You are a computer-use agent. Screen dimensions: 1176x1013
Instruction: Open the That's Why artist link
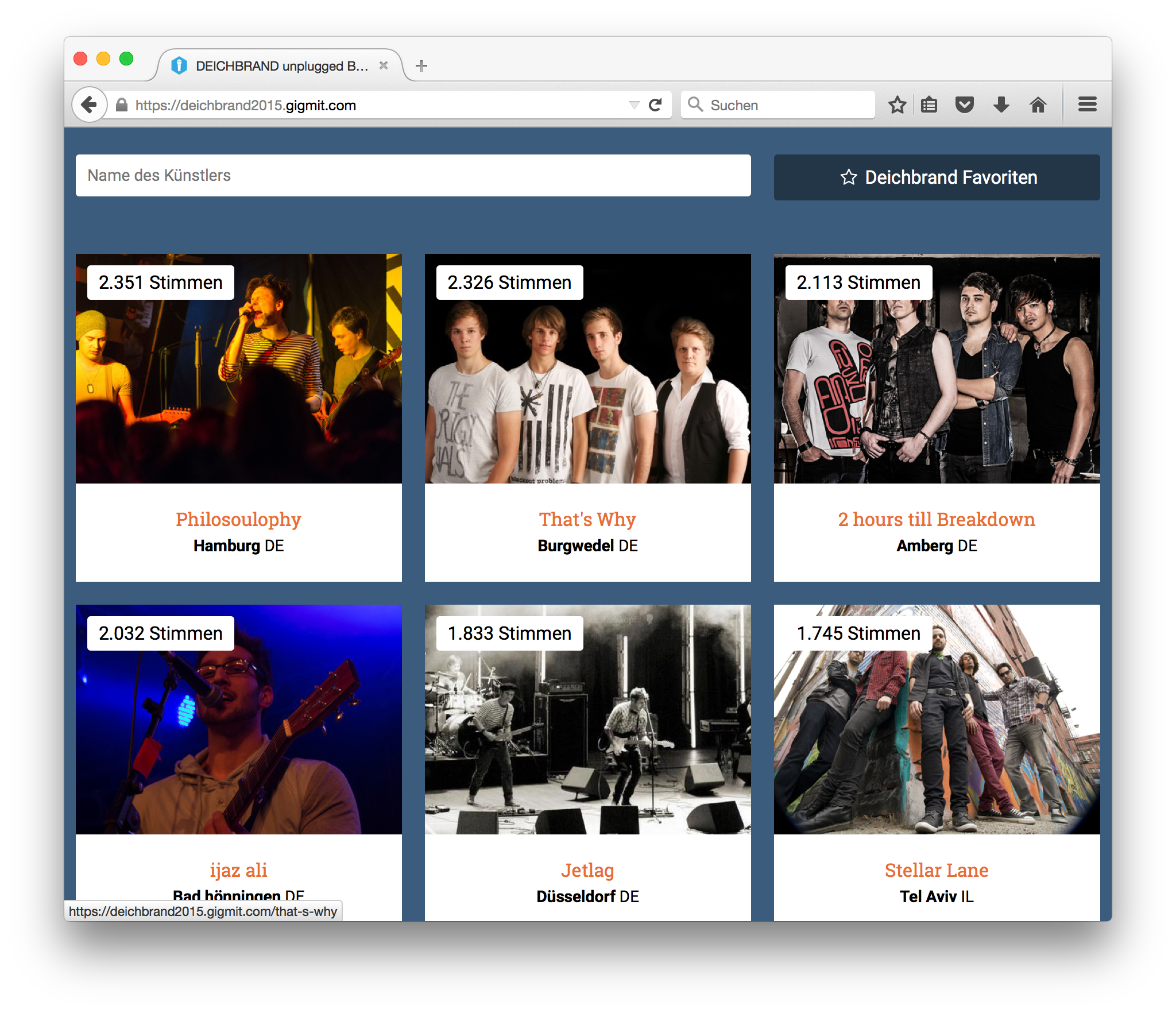(588, 520)
